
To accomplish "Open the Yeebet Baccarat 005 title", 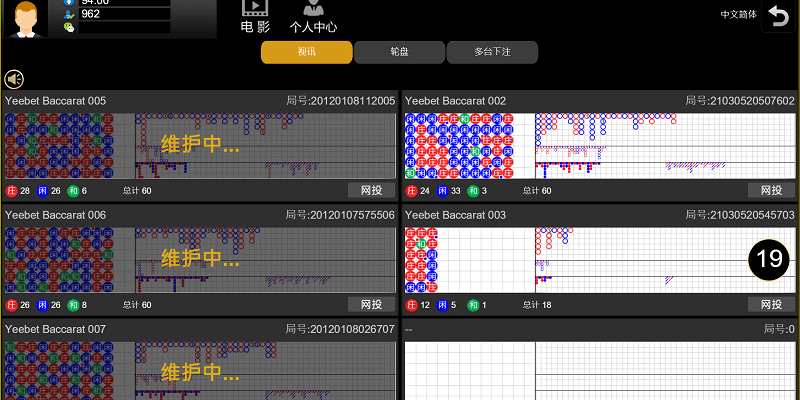I will coord(56,101).
